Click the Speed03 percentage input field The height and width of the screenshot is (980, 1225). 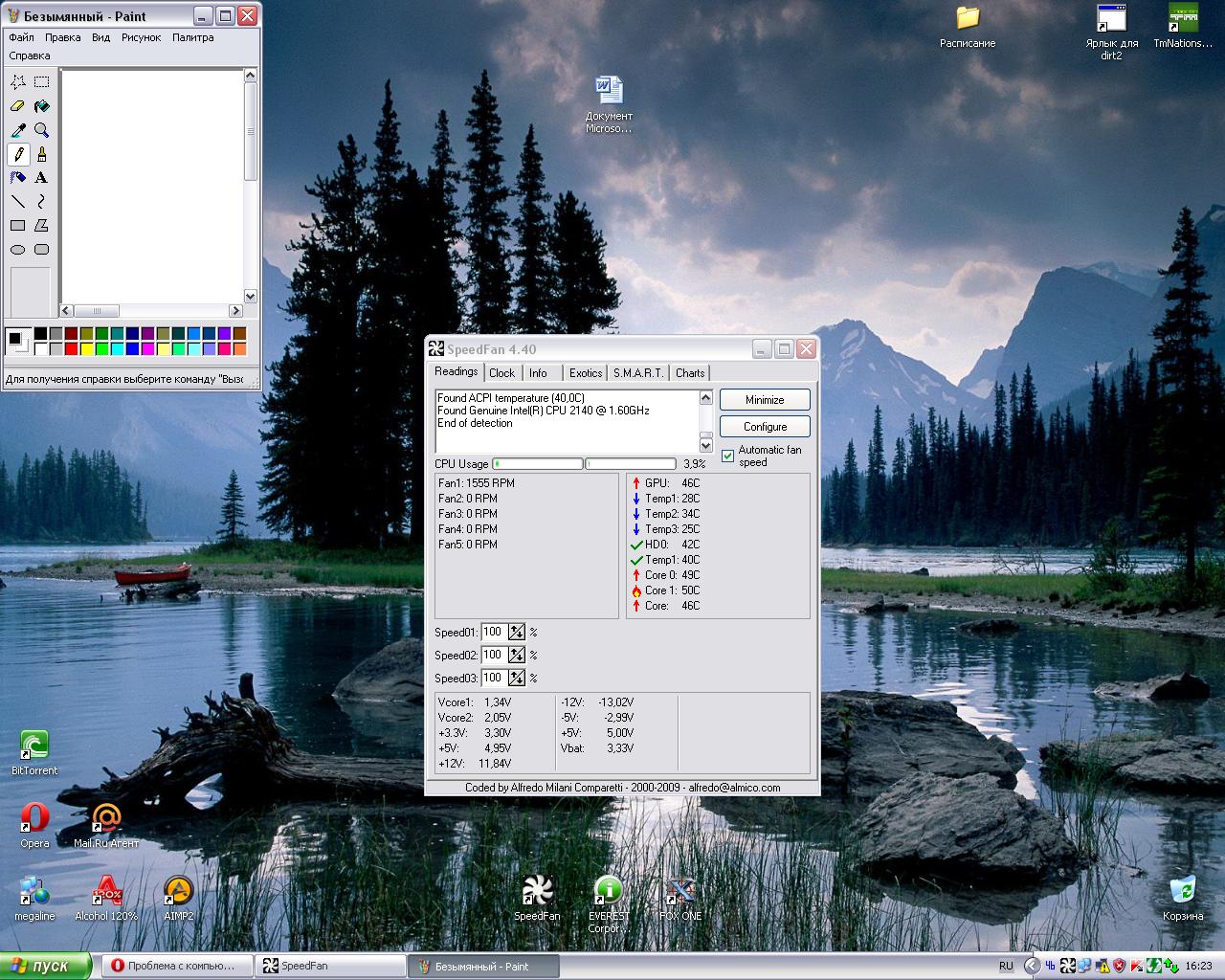coord(494,678)
